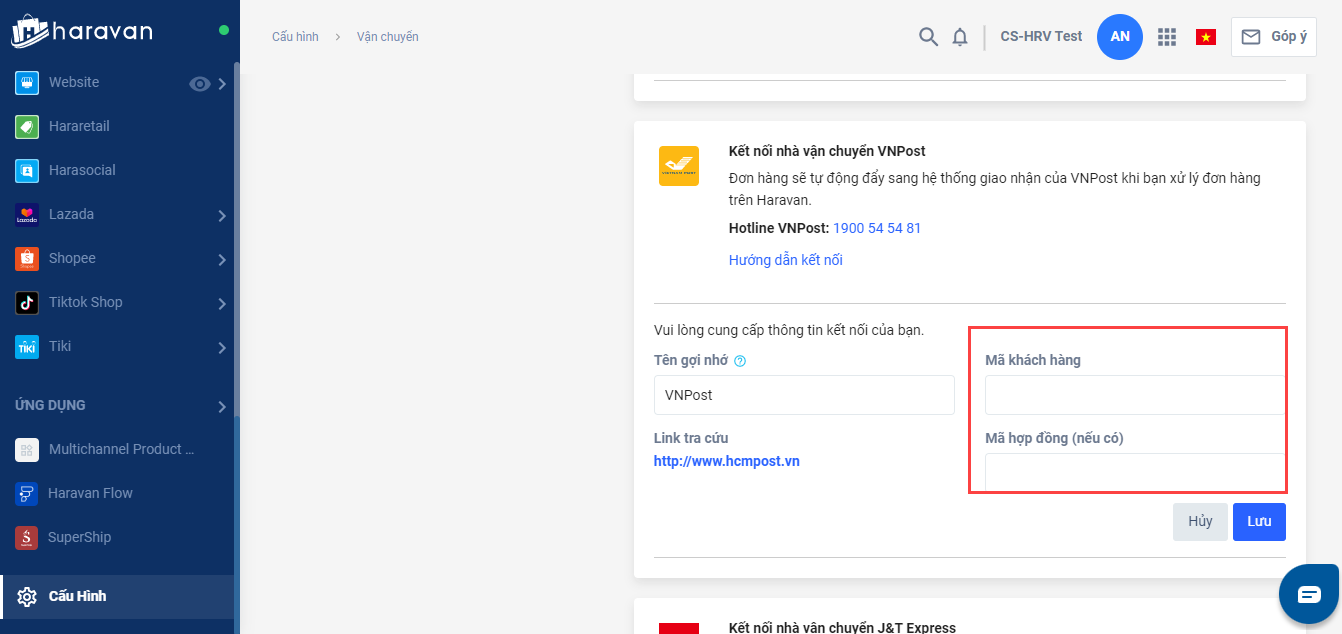
Task: Select the Harasocial menu label
Action: [82, 170]
